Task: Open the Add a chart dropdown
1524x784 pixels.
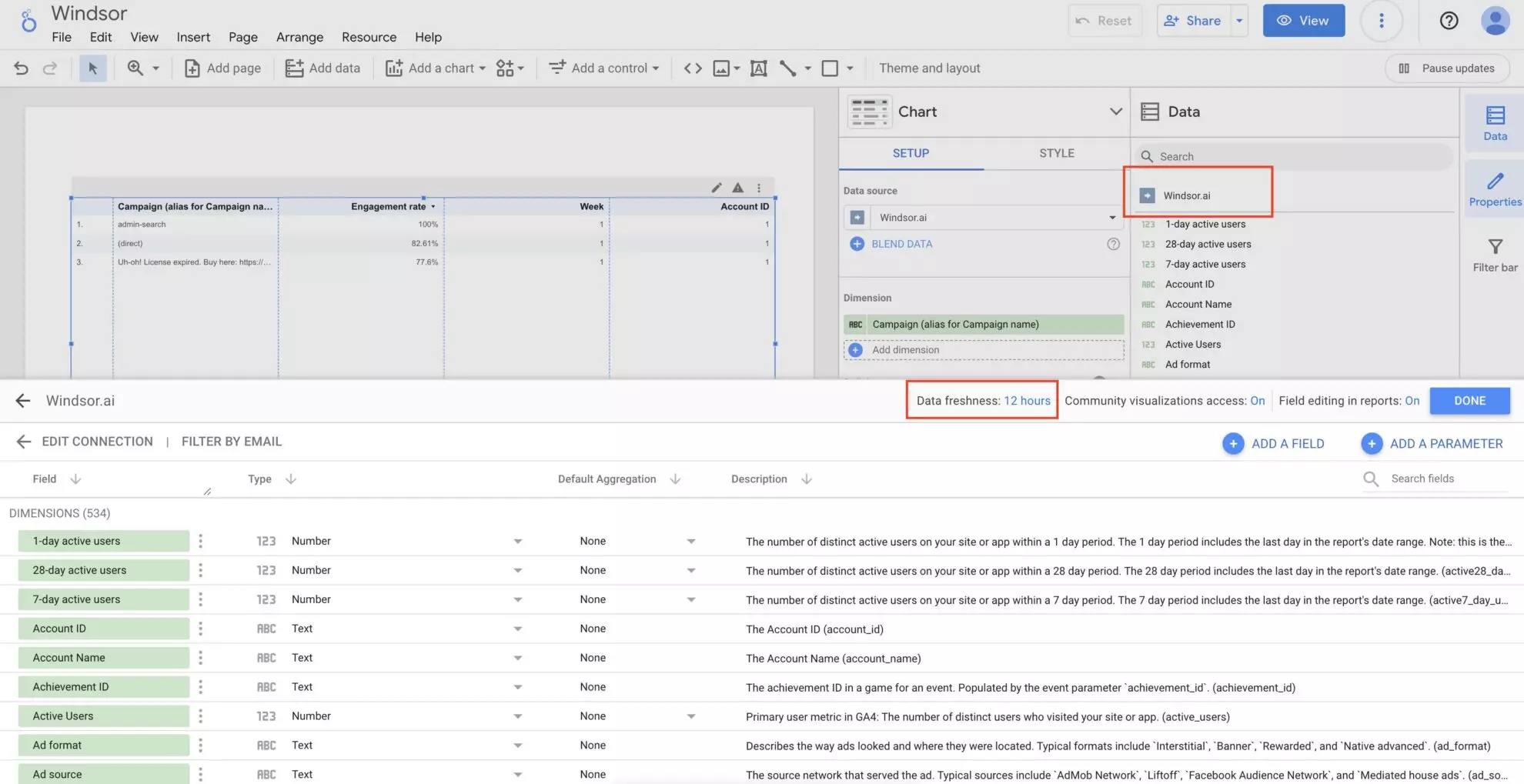Action: [436, 68]
